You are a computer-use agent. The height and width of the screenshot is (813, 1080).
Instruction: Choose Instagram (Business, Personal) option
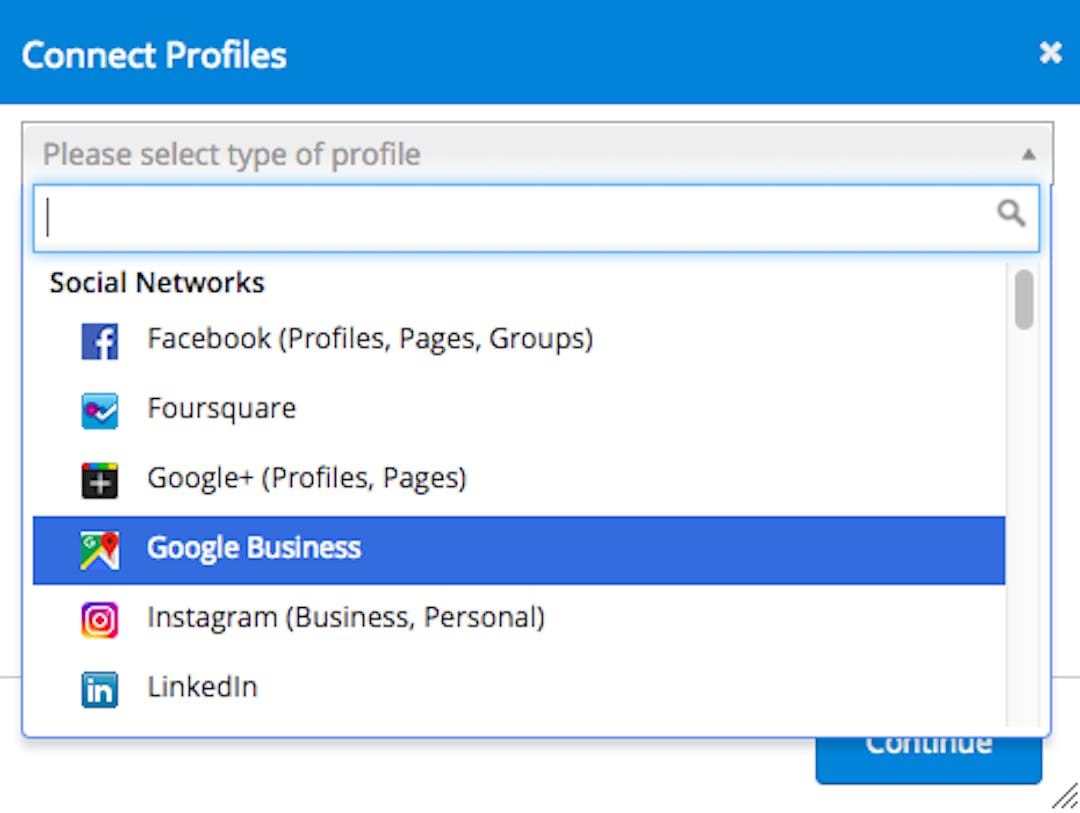519,619
